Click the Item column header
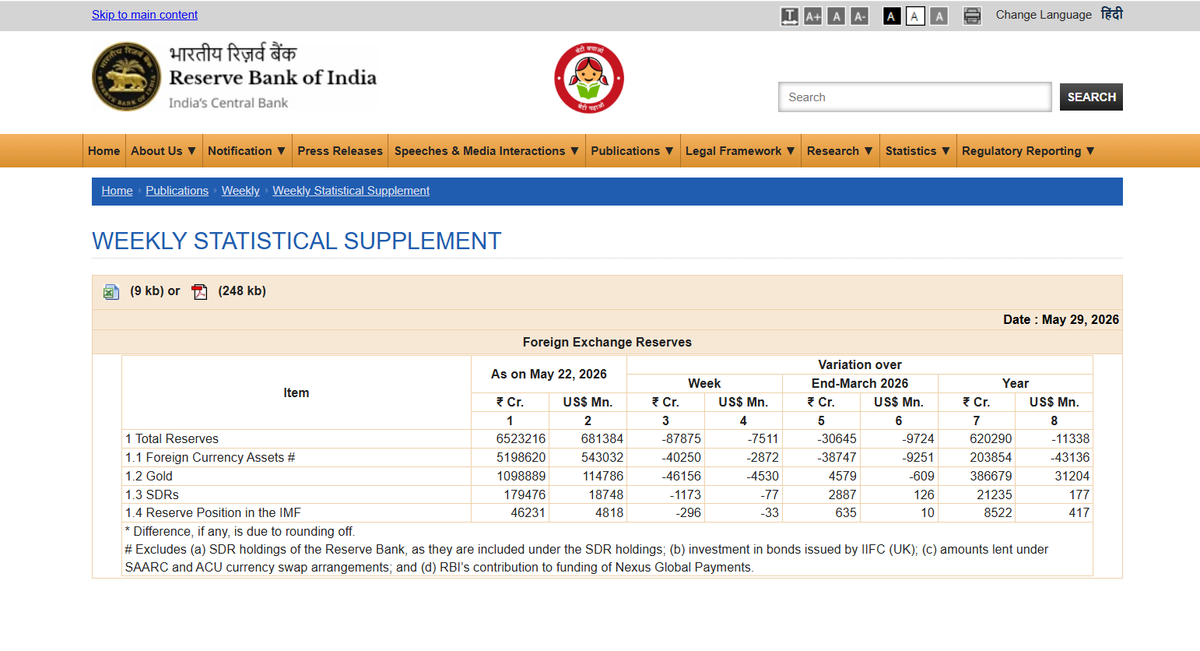 pyautogui.click(x=296, y=393)
